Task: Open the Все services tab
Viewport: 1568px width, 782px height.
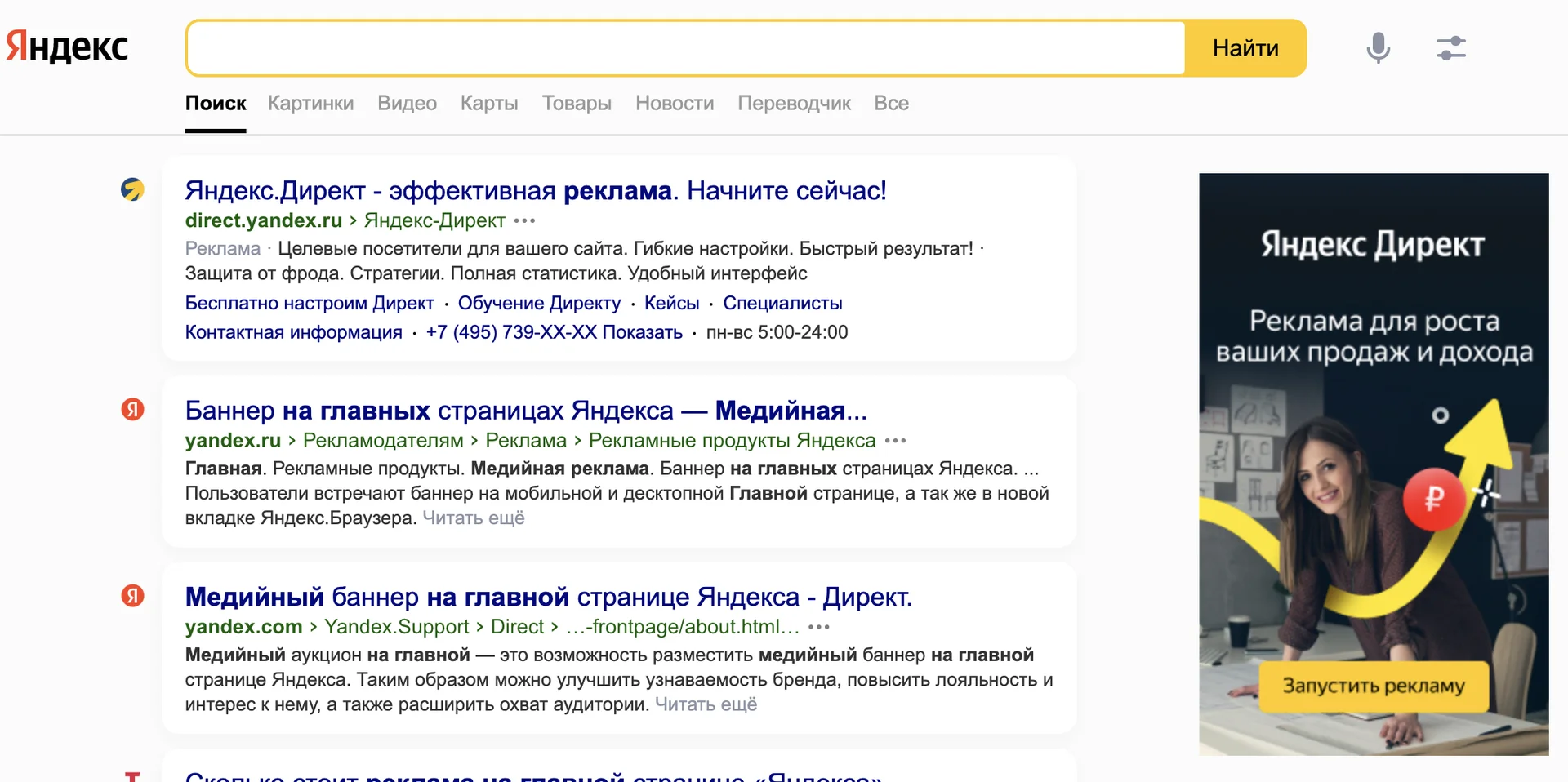Action: [891, 104]
